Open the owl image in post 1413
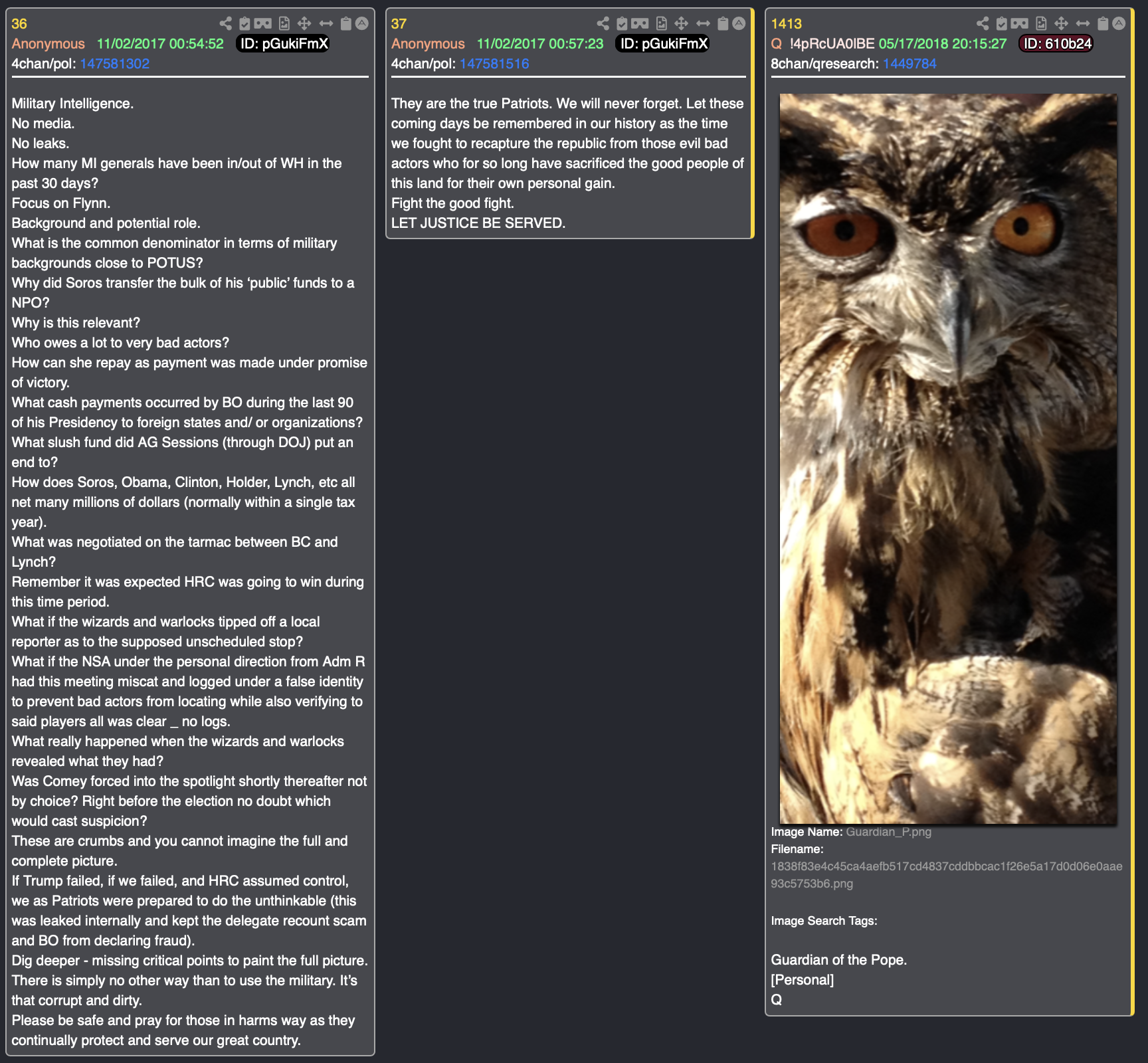 948,458
